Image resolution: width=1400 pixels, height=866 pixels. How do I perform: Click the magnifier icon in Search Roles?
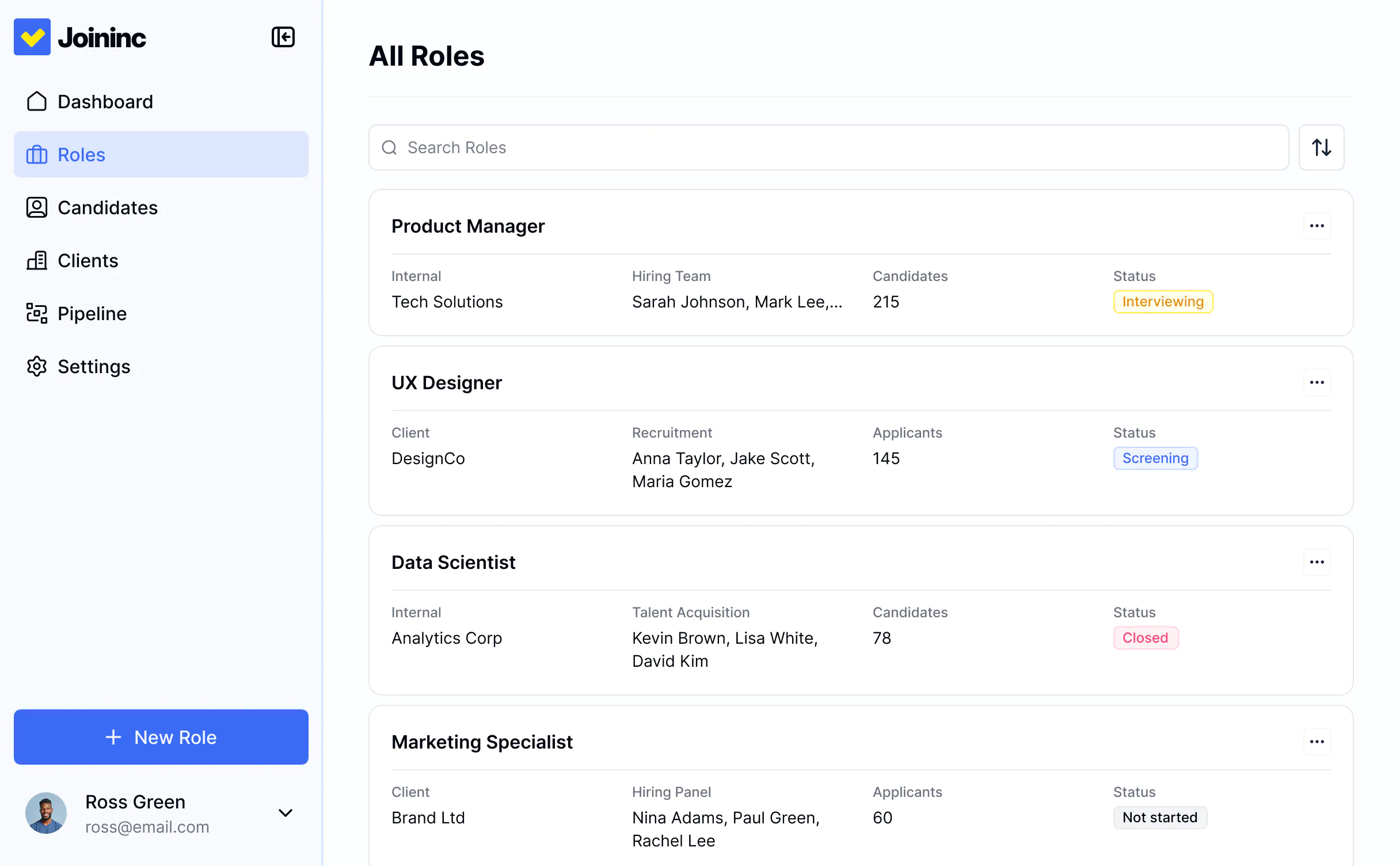(389, 147)
